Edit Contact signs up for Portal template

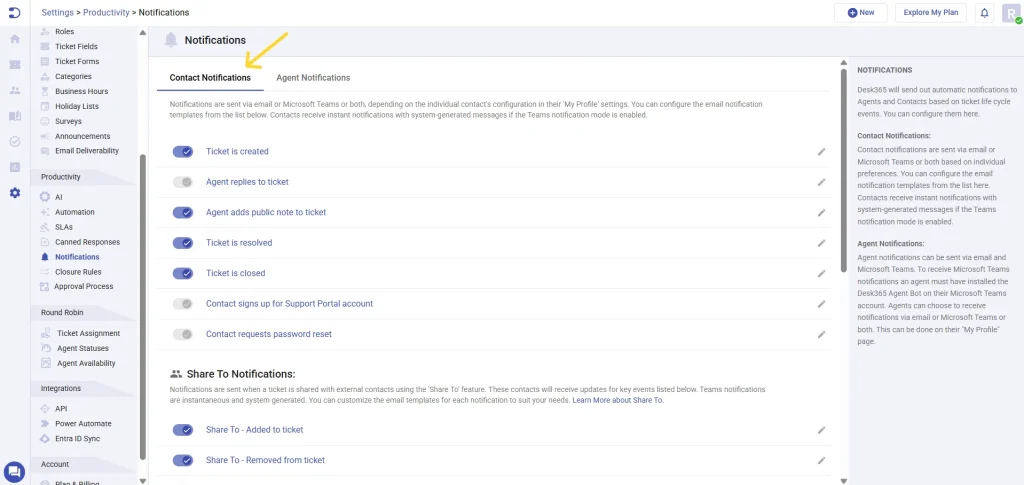click(x=822, y=304)
